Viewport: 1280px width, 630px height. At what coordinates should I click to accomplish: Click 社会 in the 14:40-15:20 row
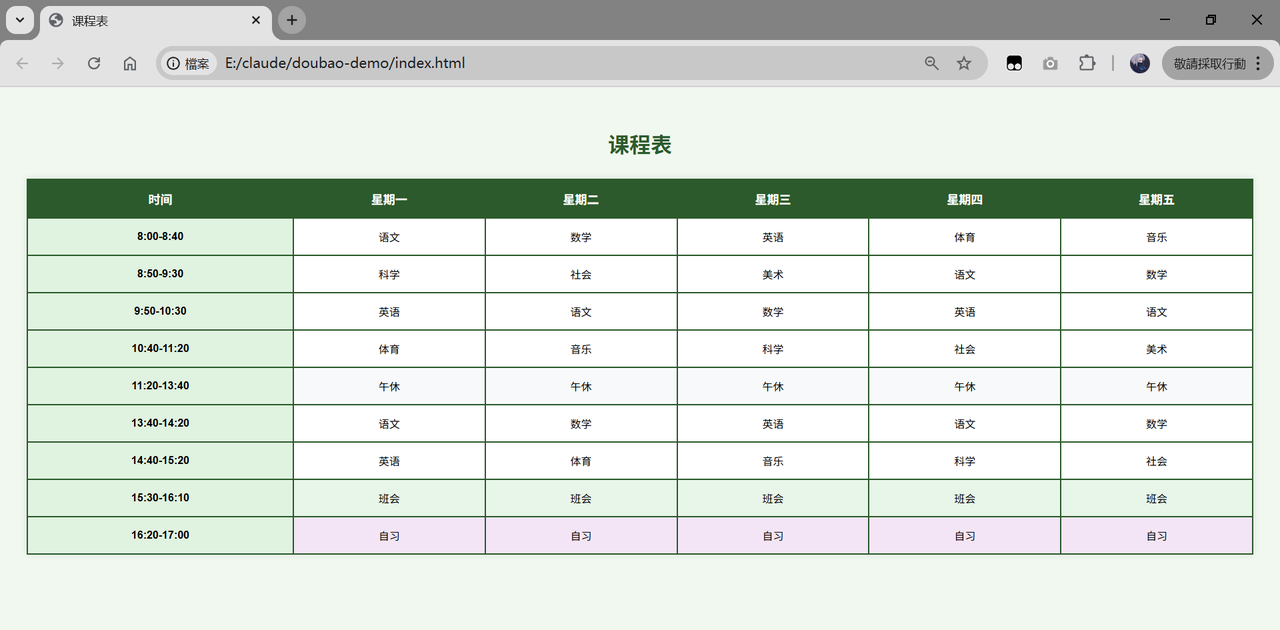1157,462
